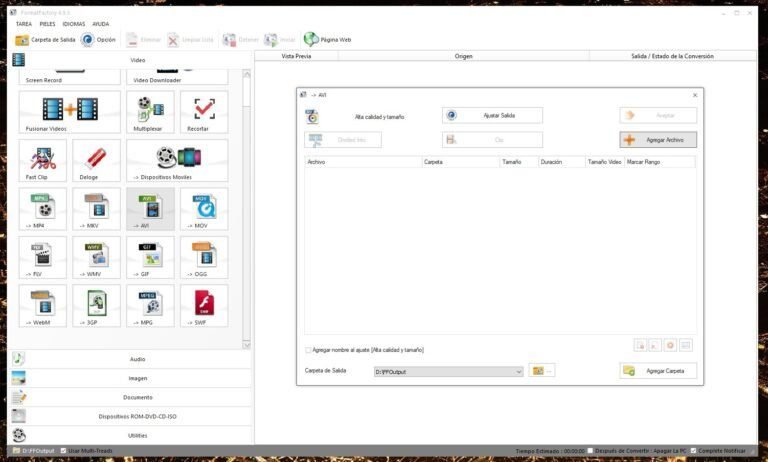Choose the MKV conversion format
This screenshot has height=462, width=768.
[96, 209]
